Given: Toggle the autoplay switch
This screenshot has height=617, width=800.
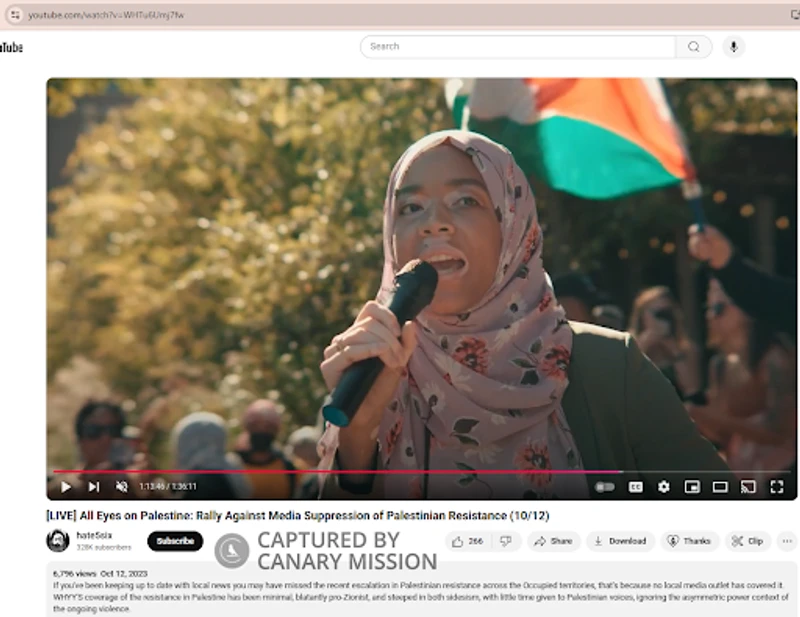Looking at the screenshot, I should click(605, 487).
